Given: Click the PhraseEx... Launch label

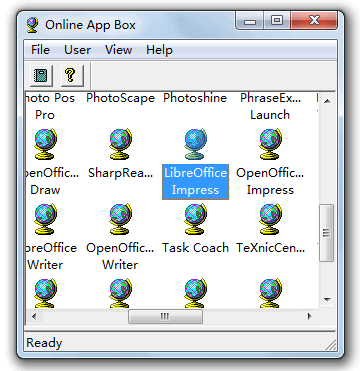Looking at the screenshot, I should point(270,106).
